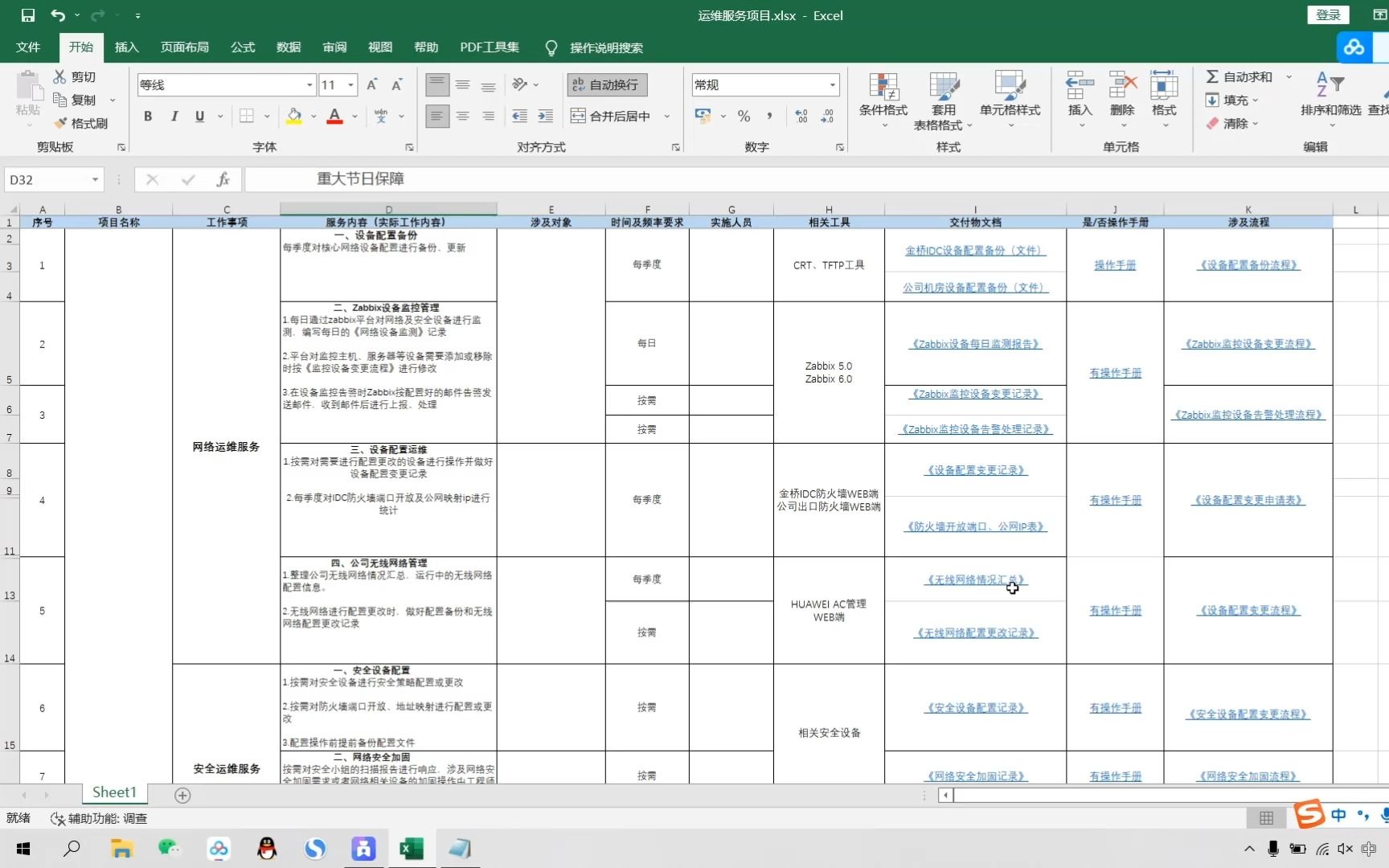Viewport: 1389px width, 868px height.
Task: Open fill color dropdown arrow
Action: (x=313, y=116)
